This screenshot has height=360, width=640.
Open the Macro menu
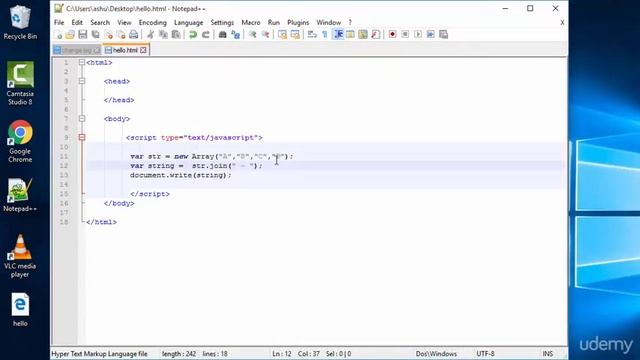point(251,22)
